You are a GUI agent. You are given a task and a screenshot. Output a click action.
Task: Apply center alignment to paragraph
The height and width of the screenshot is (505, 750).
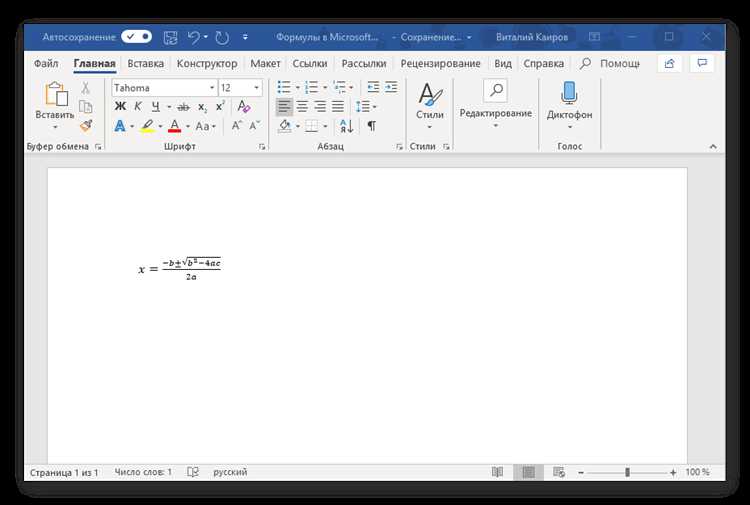(x=302, y=107)
